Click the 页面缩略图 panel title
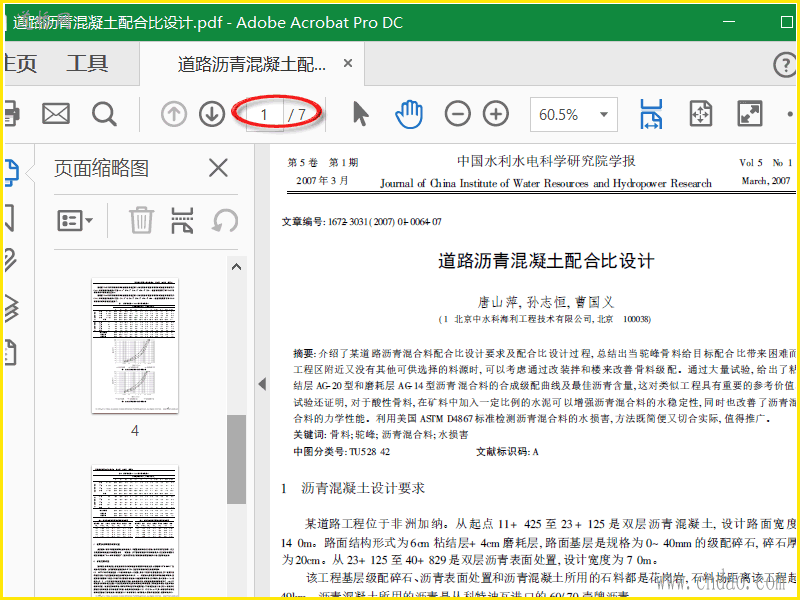 coord(102,168)
